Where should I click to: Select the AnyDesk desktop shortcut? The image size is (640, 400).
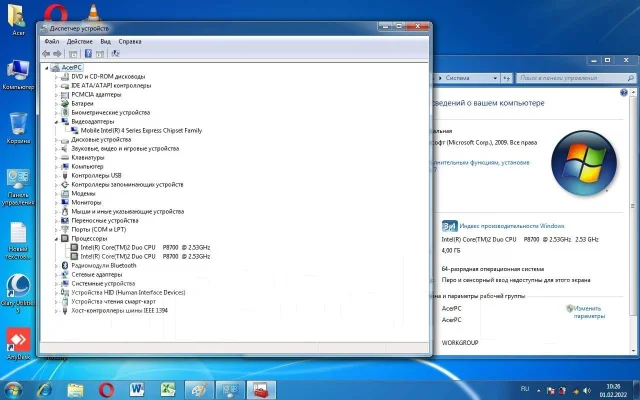[18, 344]
